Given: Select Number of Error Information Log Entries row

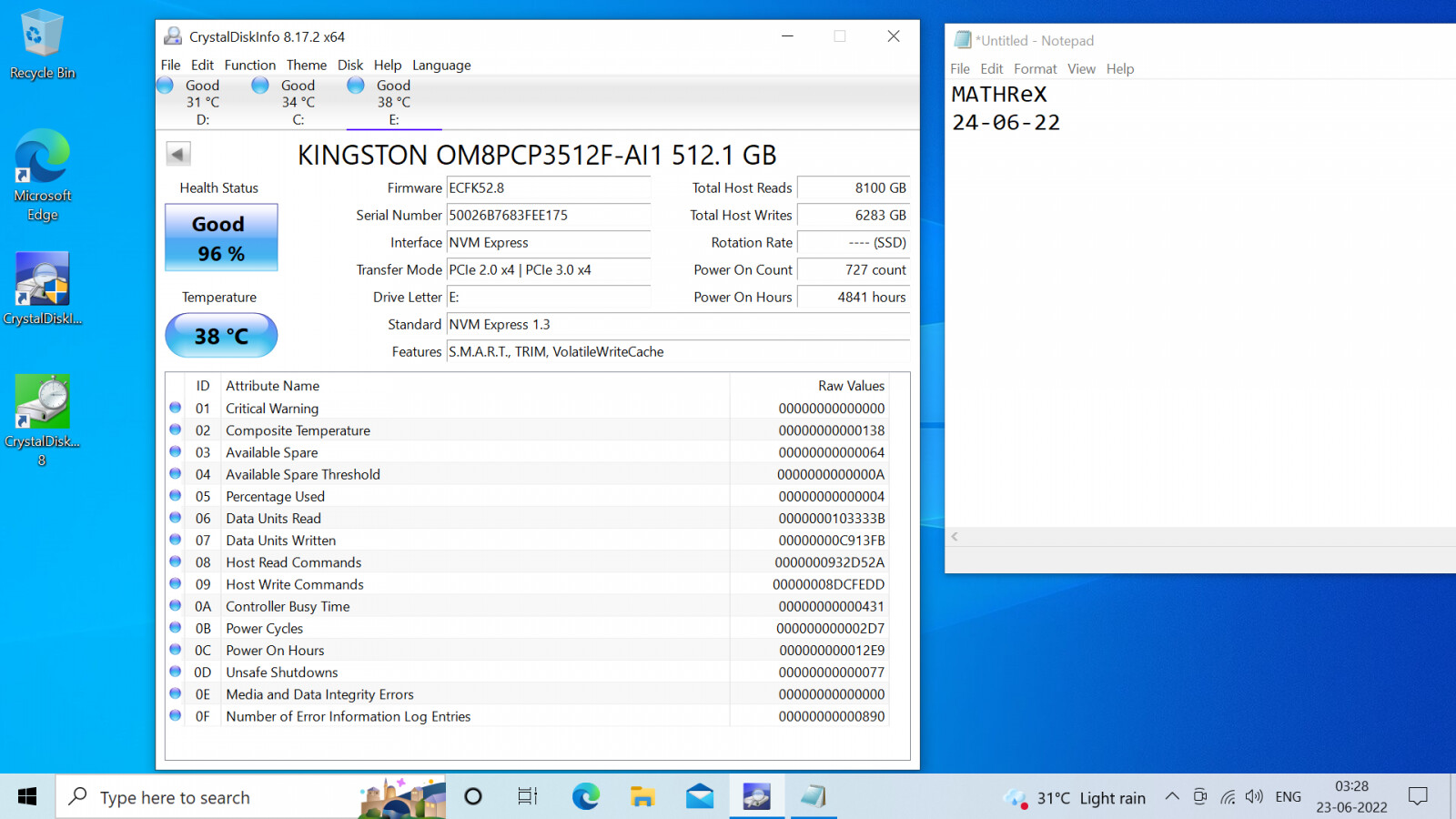Looking at the screenshot, I should (x=528, y=716).
